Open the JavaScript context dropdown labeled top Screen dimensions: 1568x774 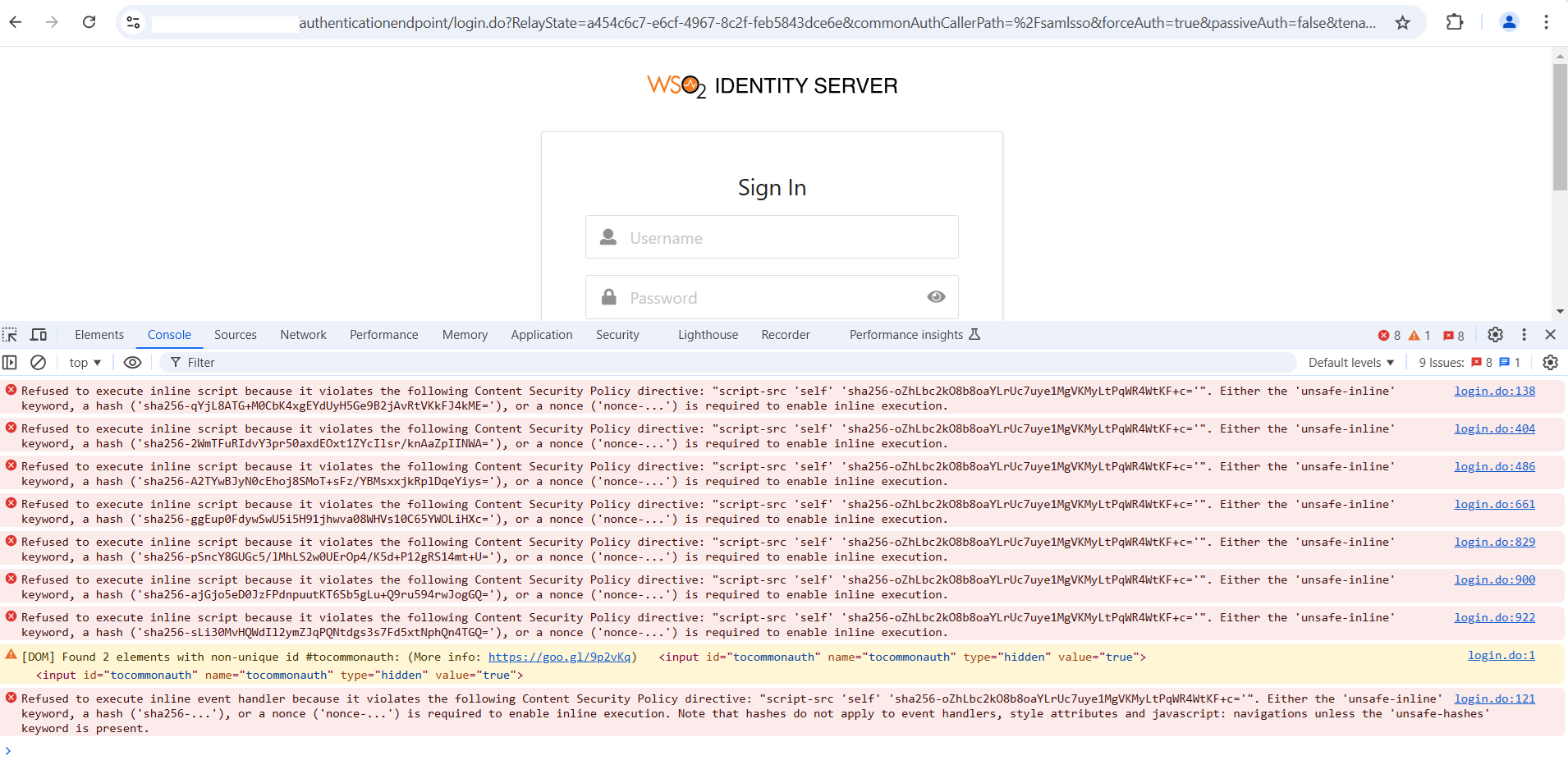click(83, 362)
